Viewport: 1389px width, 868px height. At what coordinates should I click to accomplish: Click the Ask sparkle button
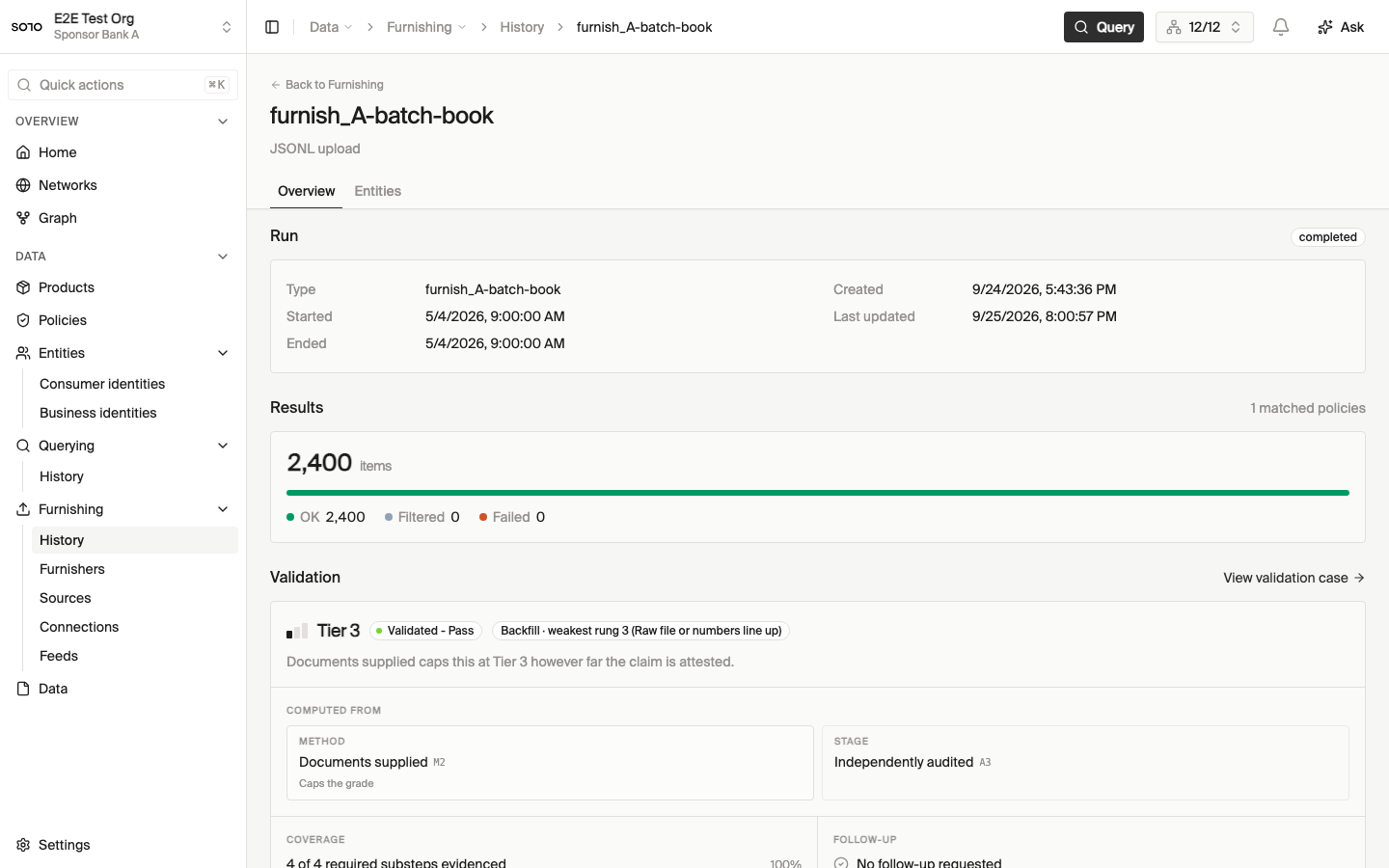[x=1341, y=27]
